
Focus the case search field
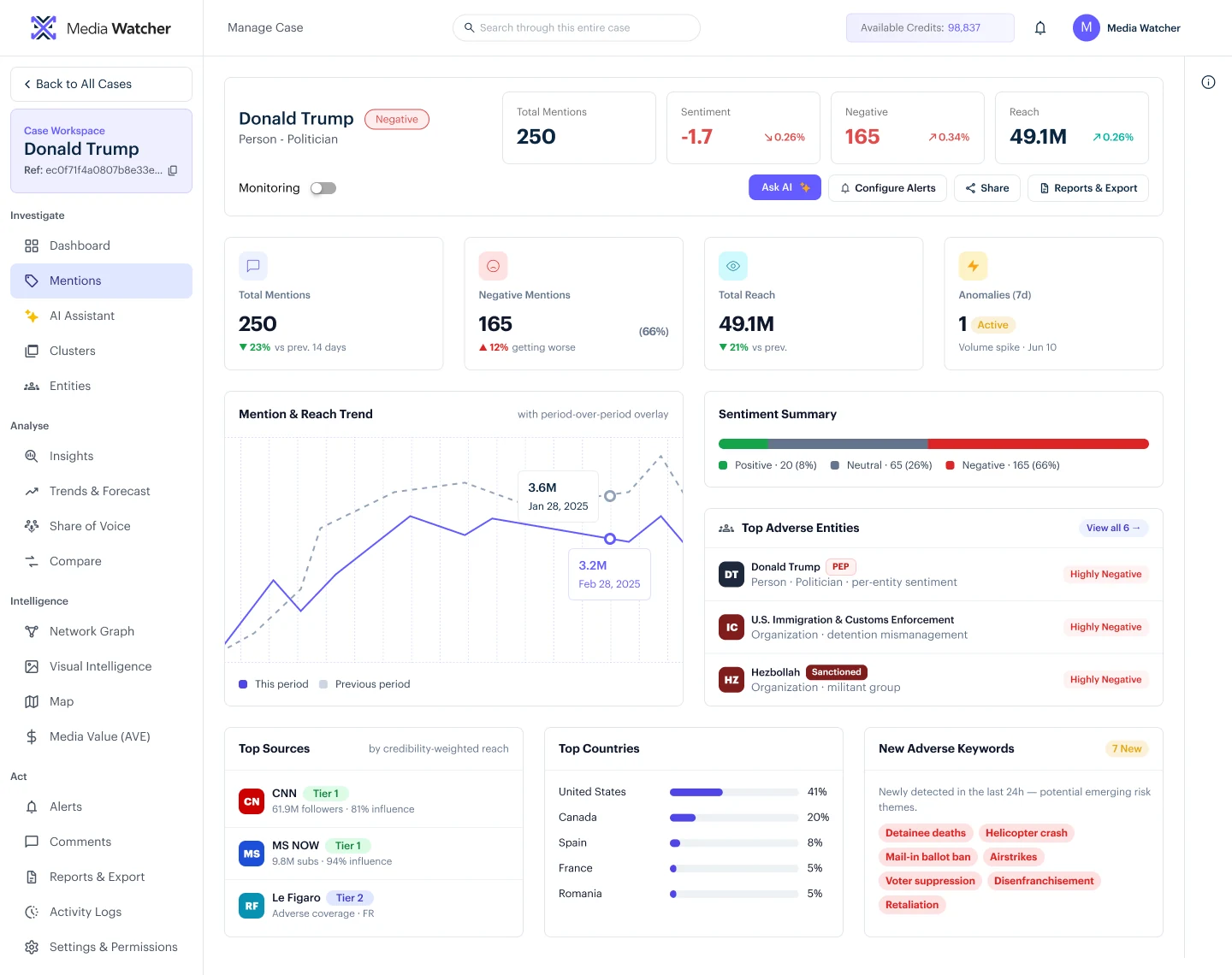pyautogui.click(x=577, y=28)
